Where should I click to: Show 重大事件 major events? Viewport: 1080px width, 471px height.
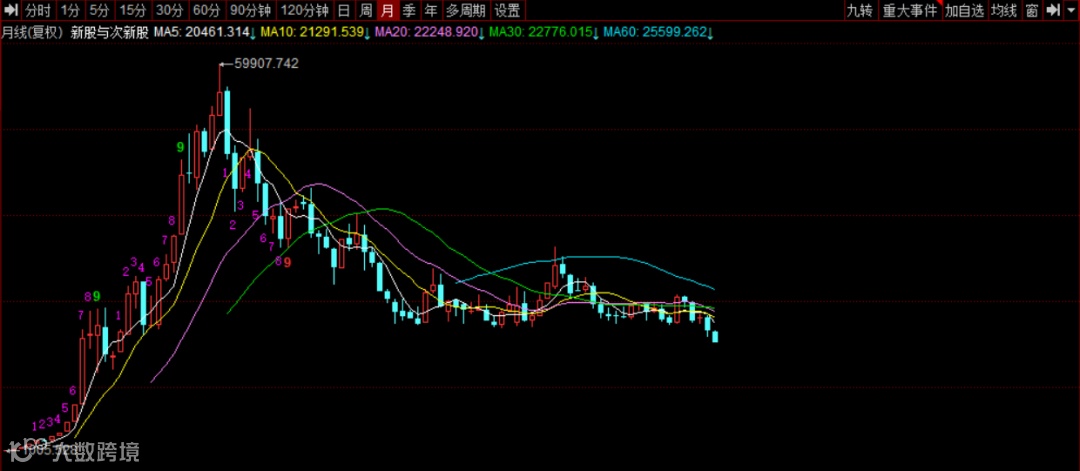tap(911, 10)
